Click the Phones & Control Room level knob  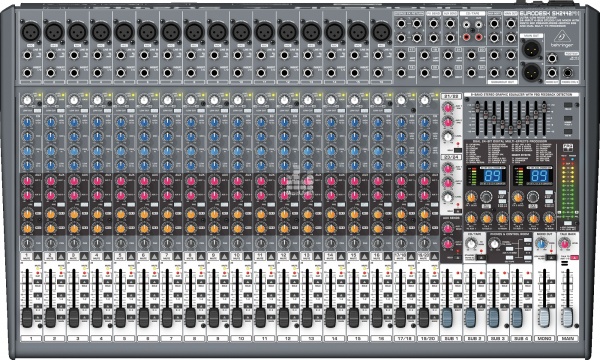(495, 244)
